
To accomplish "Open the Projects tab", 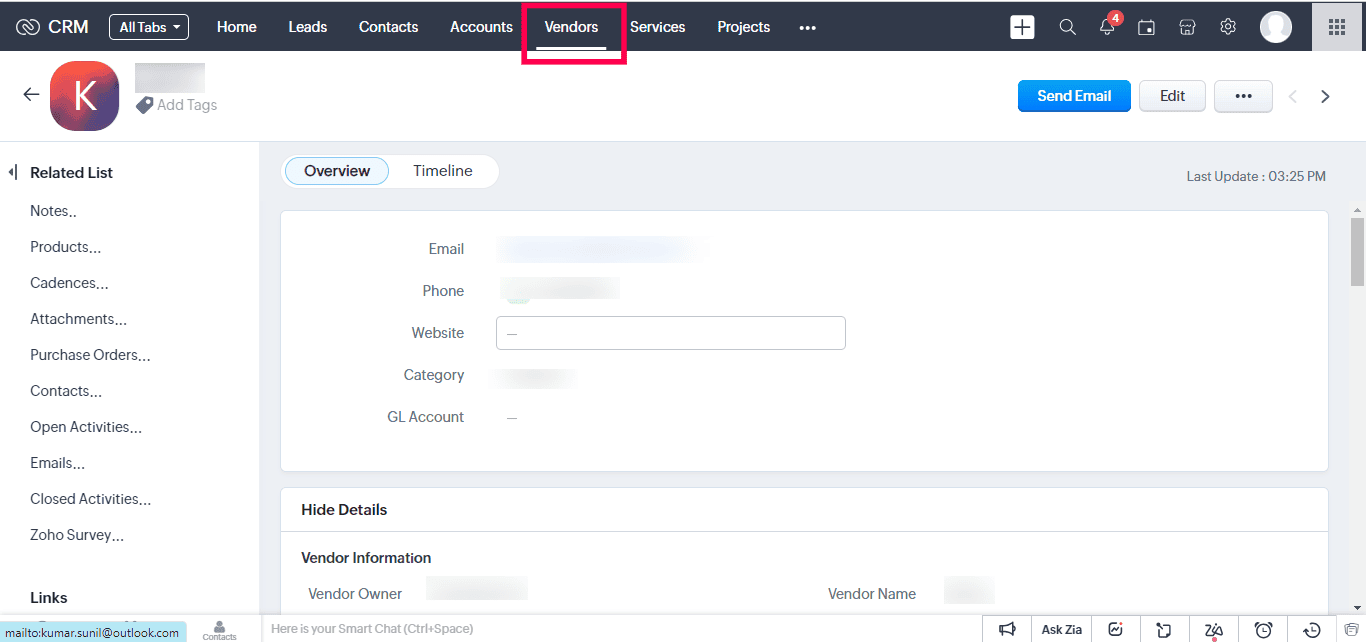I will (x=744, y=27).
